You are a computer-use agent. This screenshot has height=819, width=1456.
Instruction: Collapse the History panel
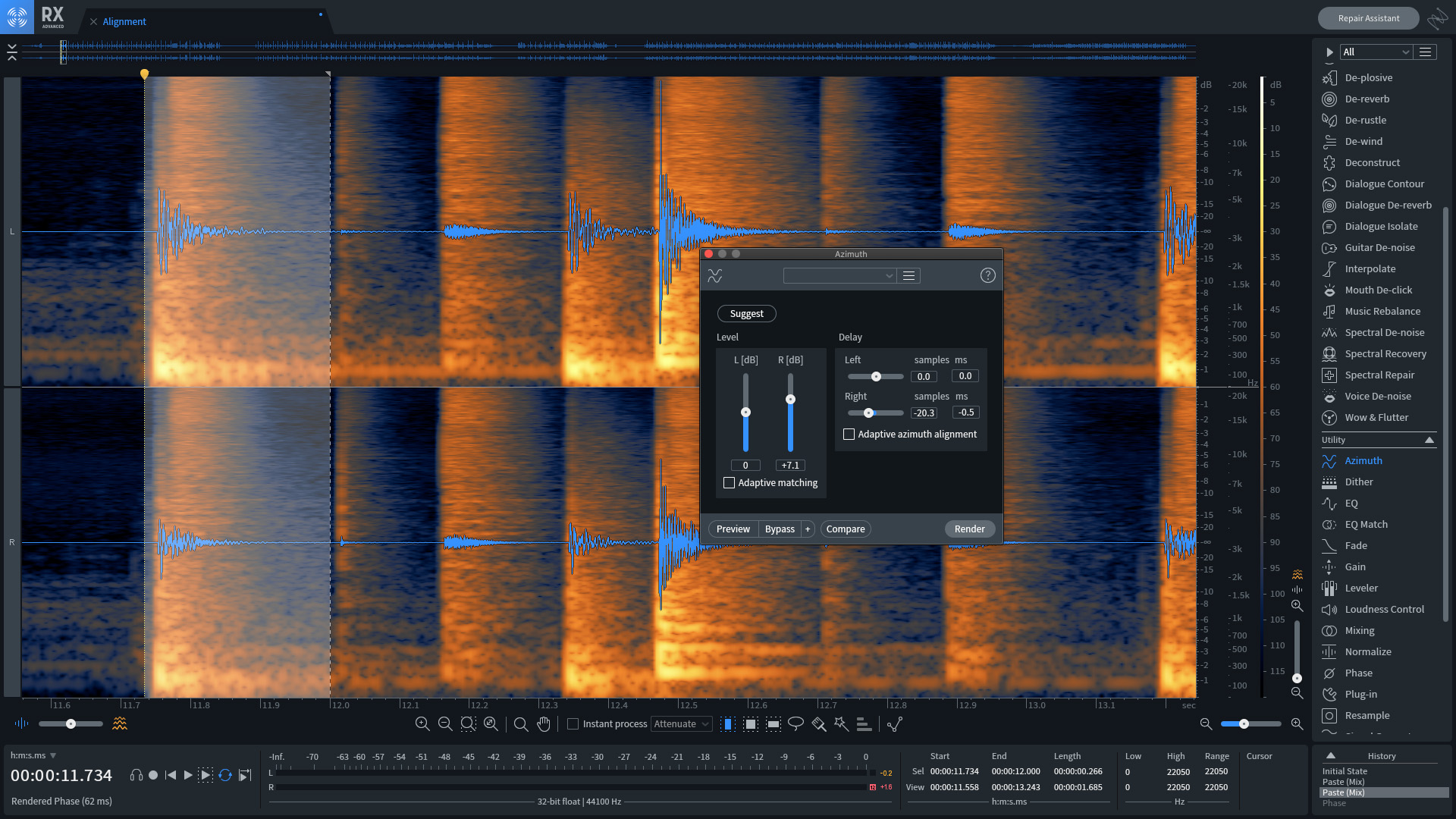pos(1331,756)
